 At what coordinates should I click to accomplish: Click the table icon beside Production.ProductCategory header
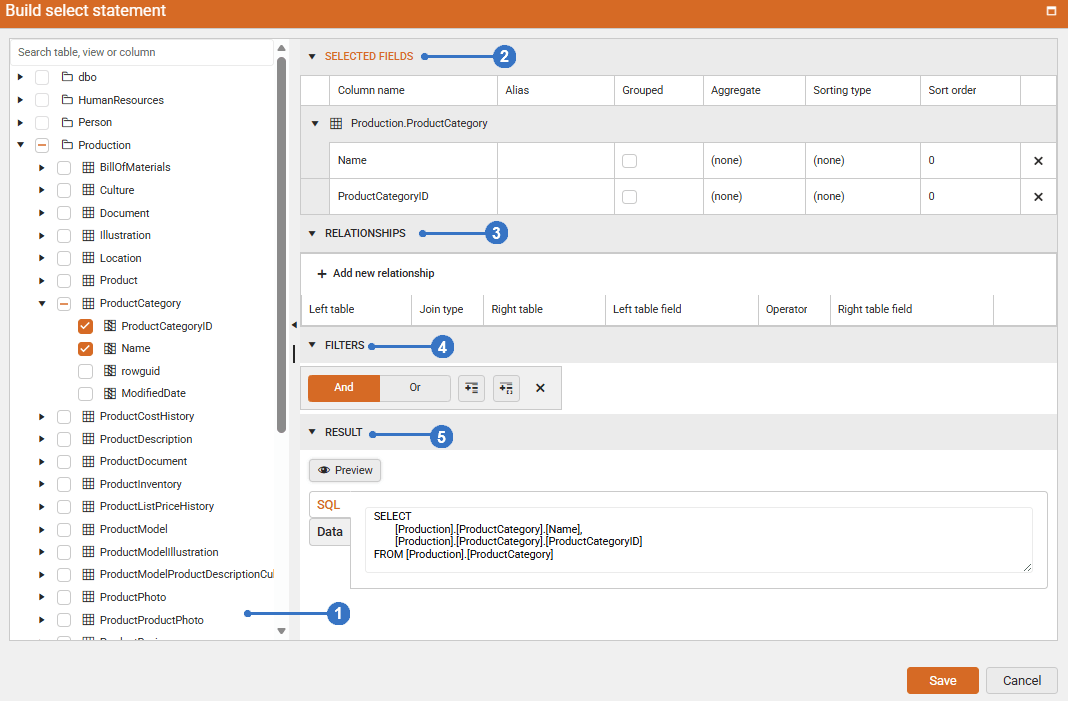(x=335, y=124)
